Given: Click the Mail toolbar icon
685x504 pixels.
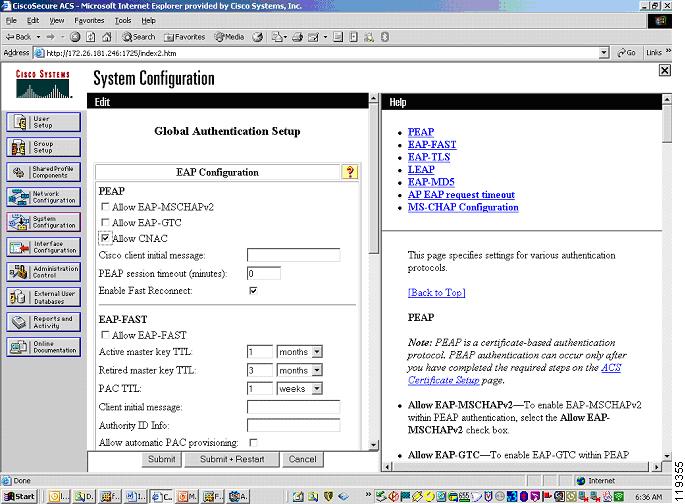Looking at the screenshot, I should [x=279, y=37].
